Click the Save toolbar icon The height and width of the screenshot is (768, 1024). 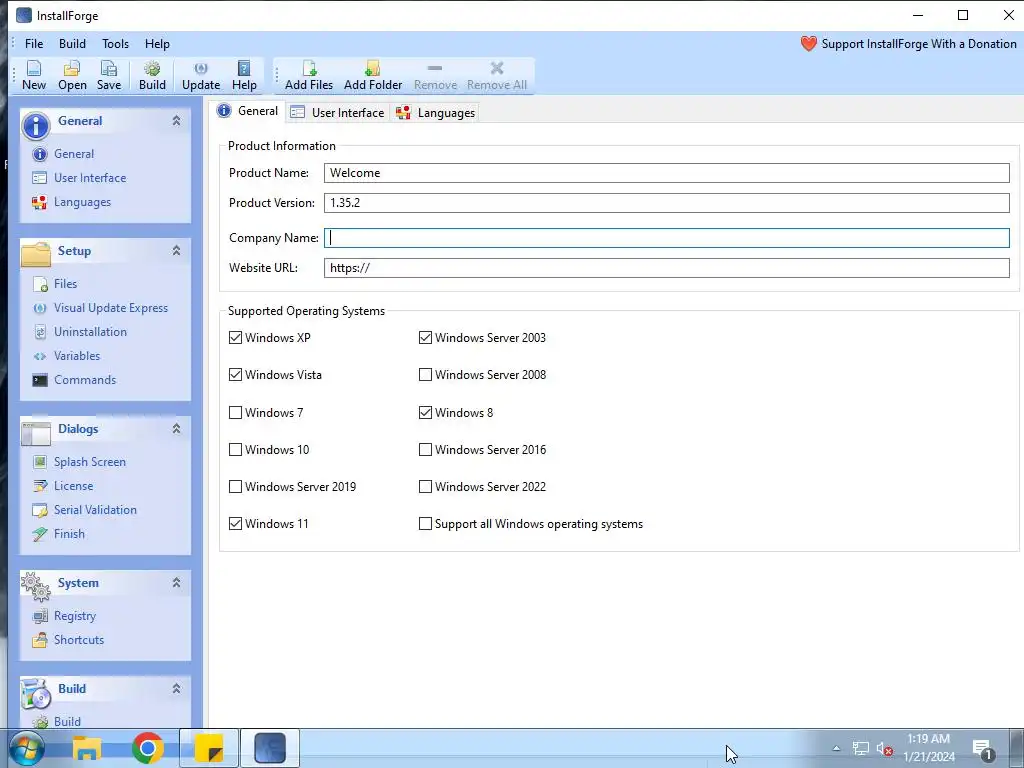108,76
